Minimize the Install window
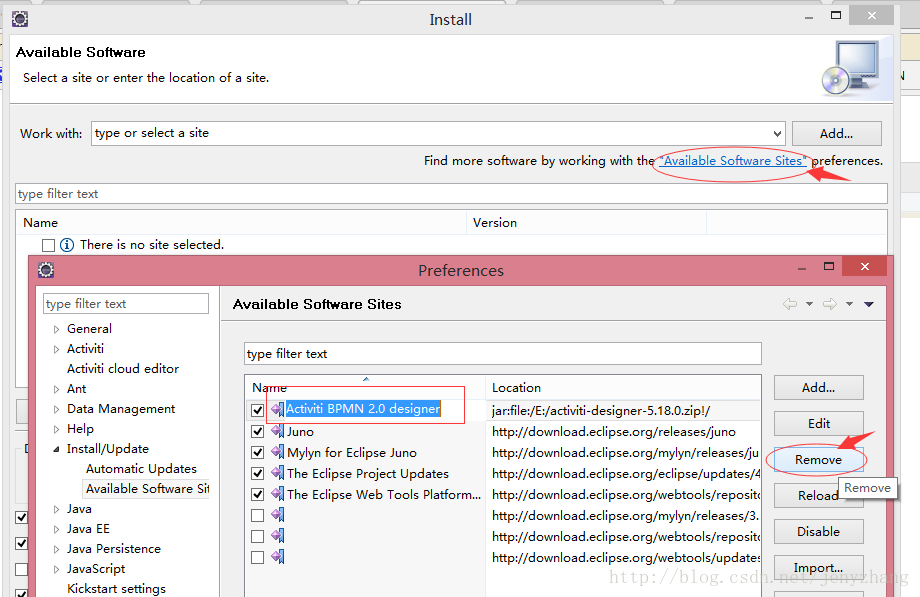The width and height of the screenshot is (920, 597). tap(809, 17)
